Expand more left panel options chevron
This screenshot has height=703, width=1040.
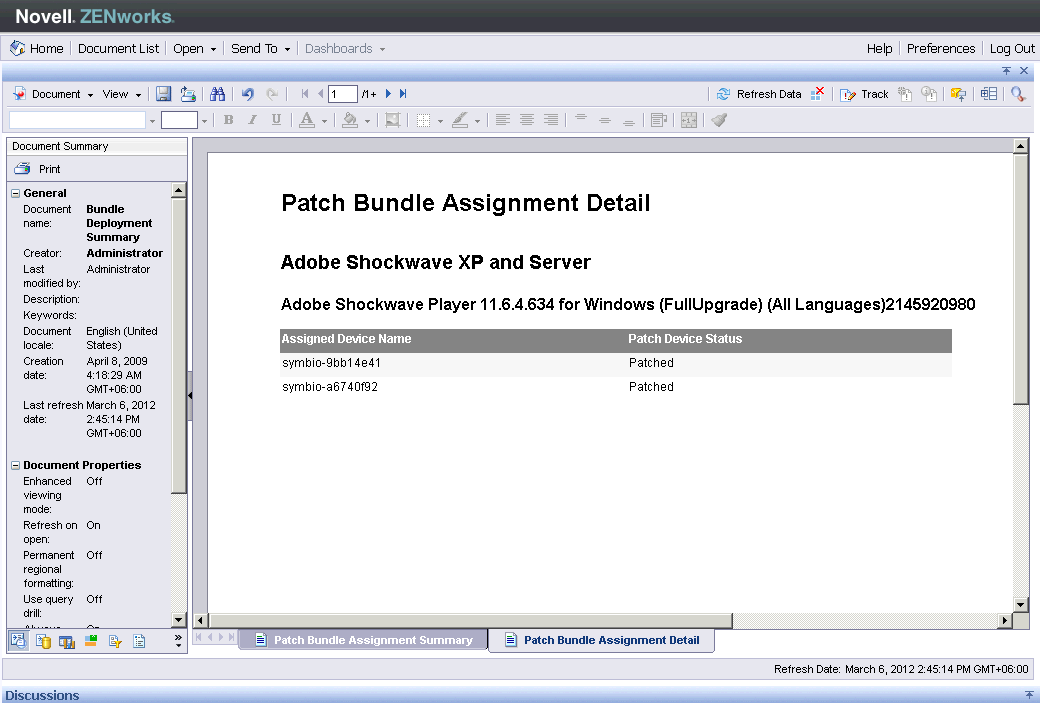[178, 641]
